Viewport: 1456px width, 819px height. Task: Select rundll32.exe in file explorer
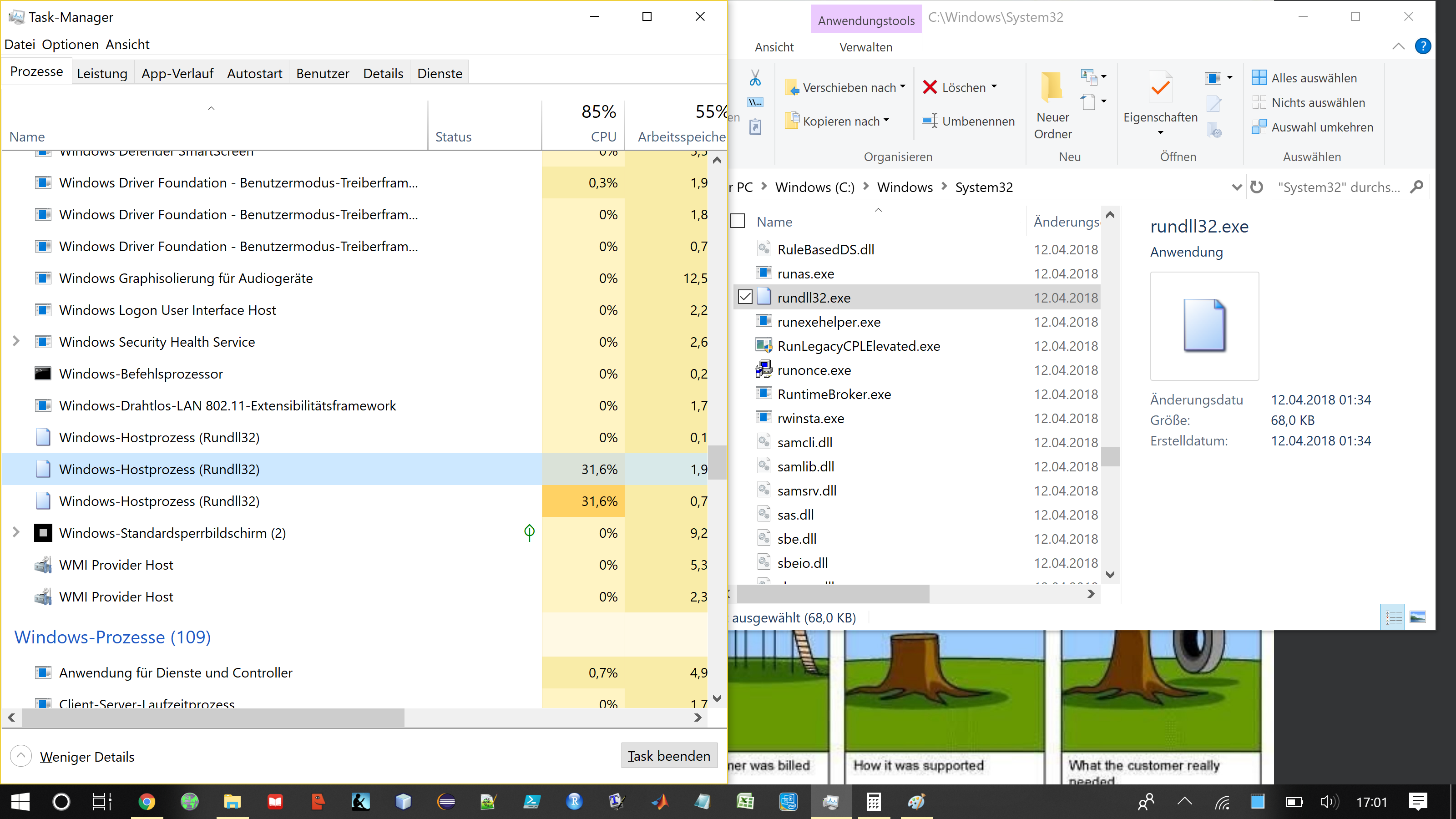(x=814, y=297)
